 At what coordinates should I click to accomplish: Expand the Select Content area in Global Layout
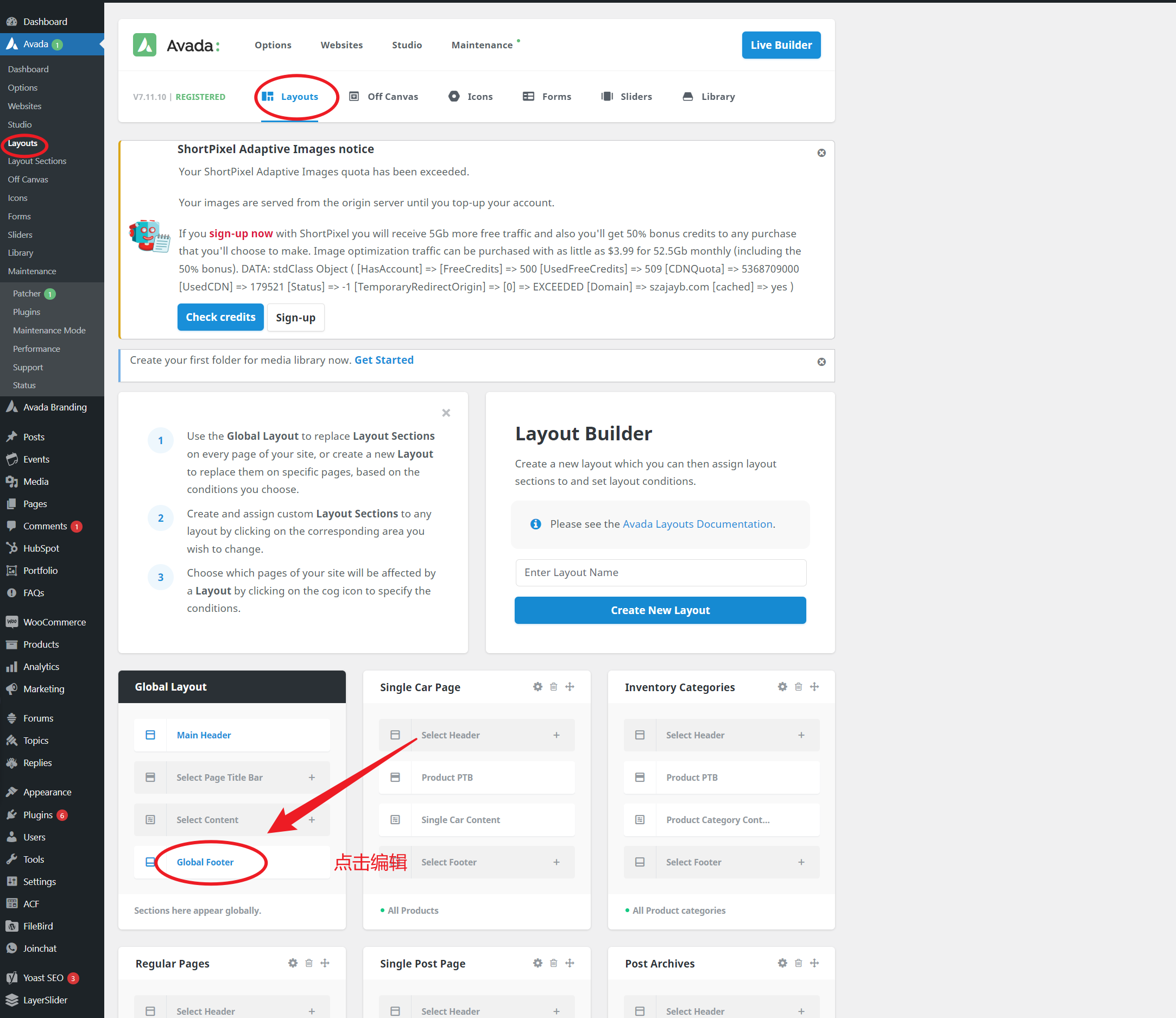pyautogui.click(x=312, y=819)
